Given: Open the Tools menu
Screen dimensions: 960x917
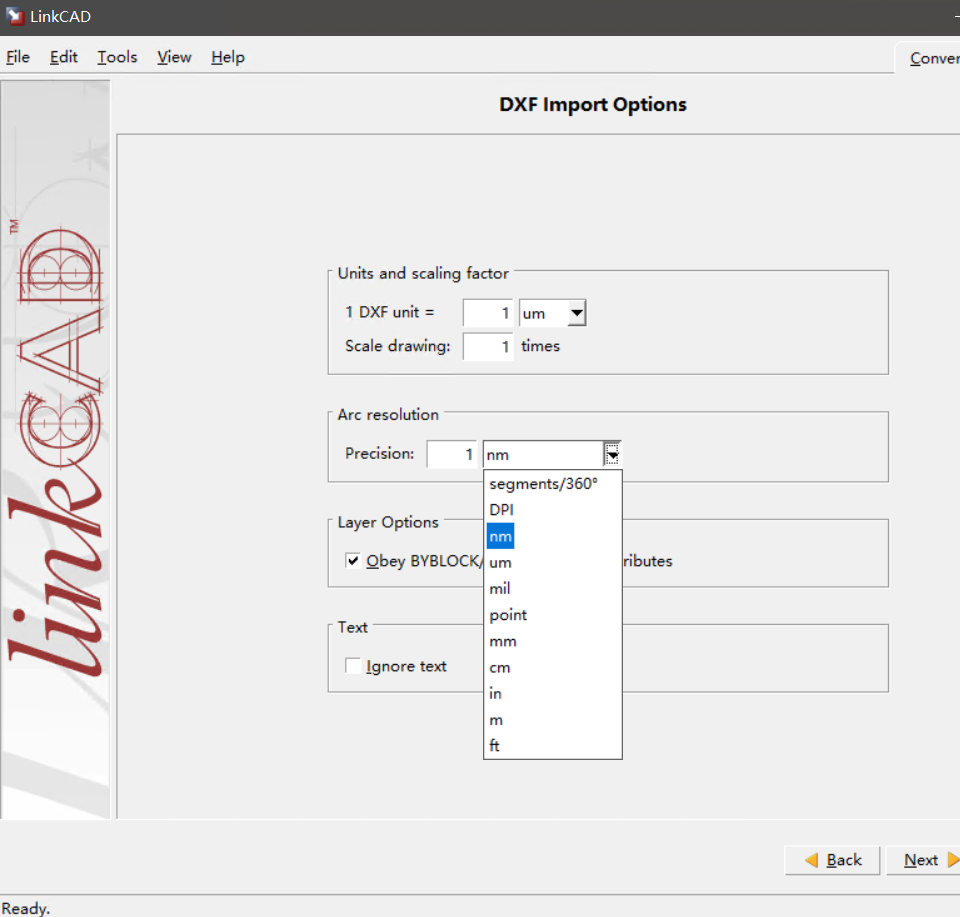Looking at the screenshot, I should (117, 57).
